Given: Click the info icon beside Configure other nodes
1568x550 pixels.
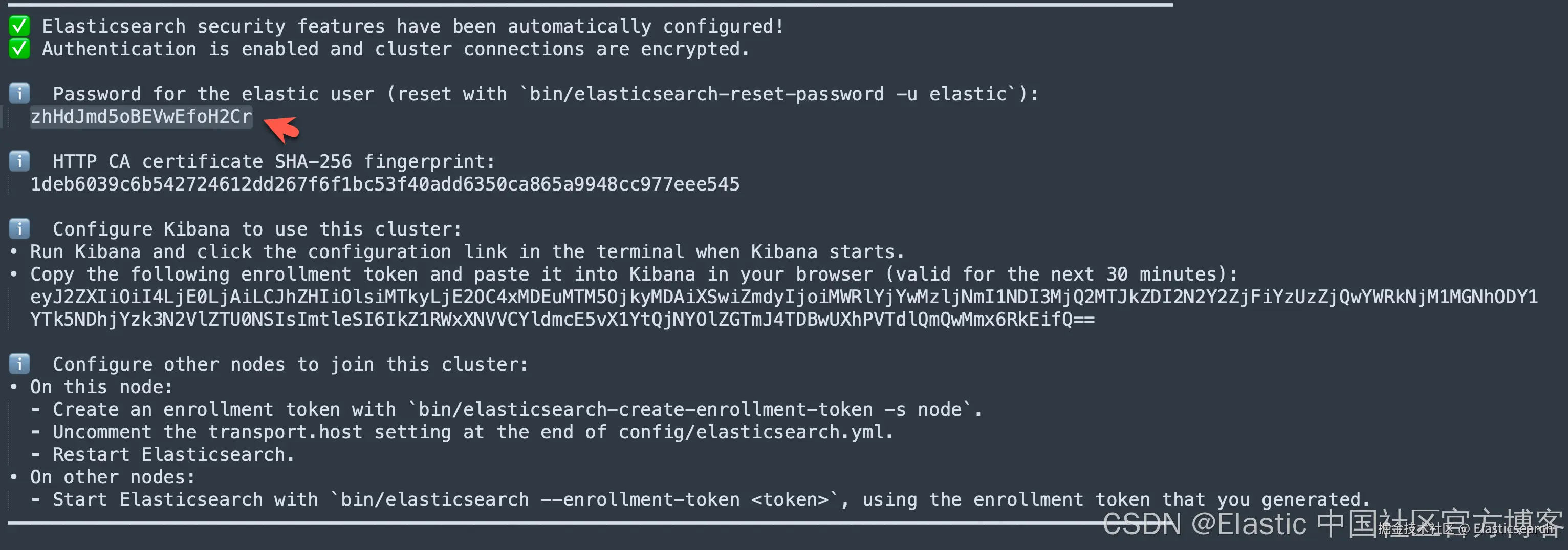Looking at the screenshot, I should 19,364.
